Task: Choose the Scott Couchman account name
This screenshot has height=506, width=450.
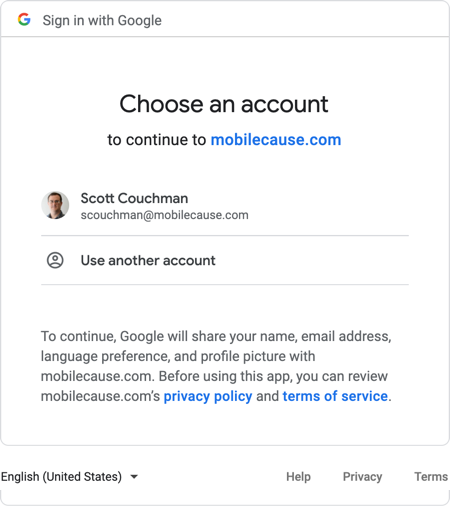Action: 134,198
